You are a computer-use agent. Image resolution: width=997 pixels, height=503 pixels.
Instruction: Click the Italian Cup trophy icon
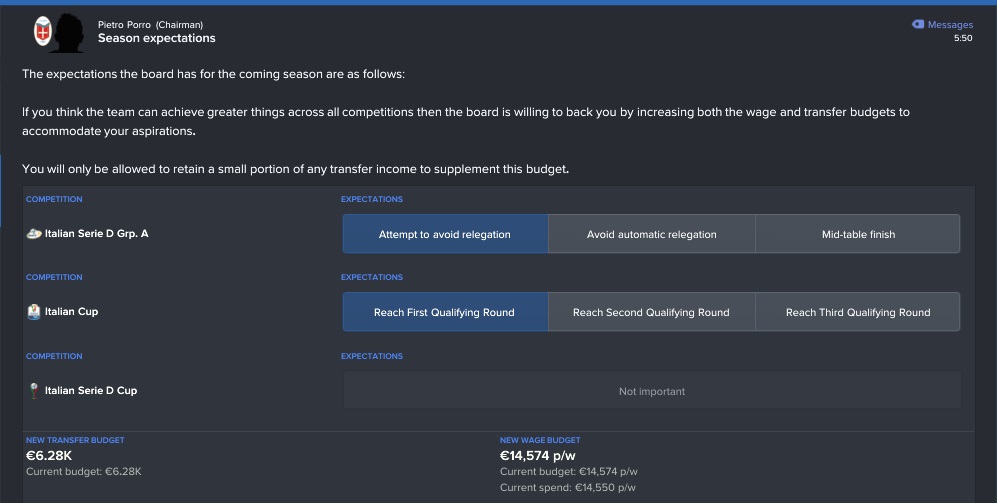pos(34,312)
